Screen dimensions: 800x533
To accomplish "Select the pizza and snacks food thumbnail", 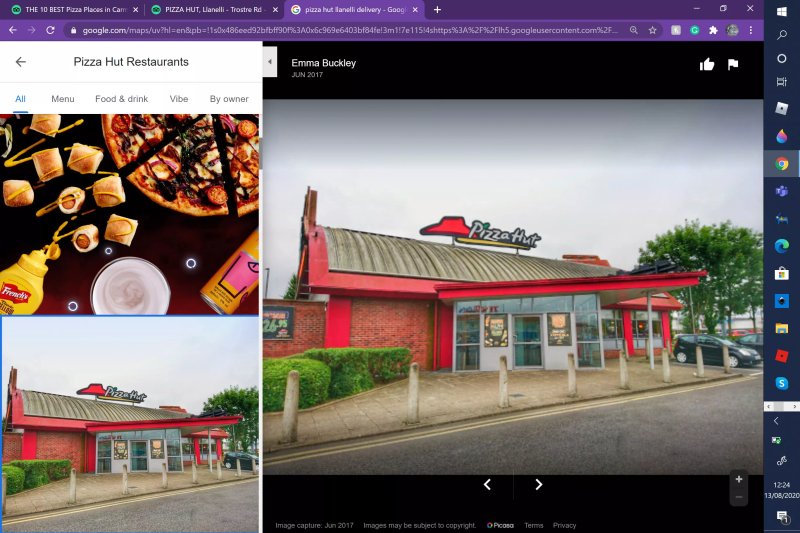I will (130, 214).
